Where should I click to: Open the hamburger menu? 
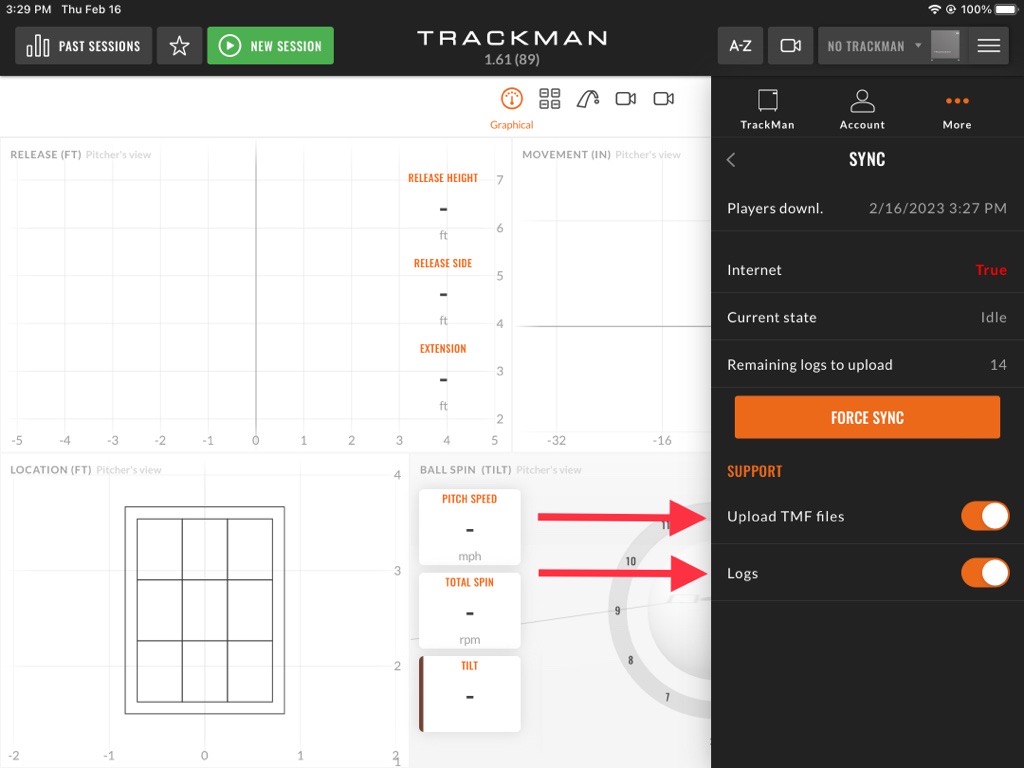coord(989,46)
